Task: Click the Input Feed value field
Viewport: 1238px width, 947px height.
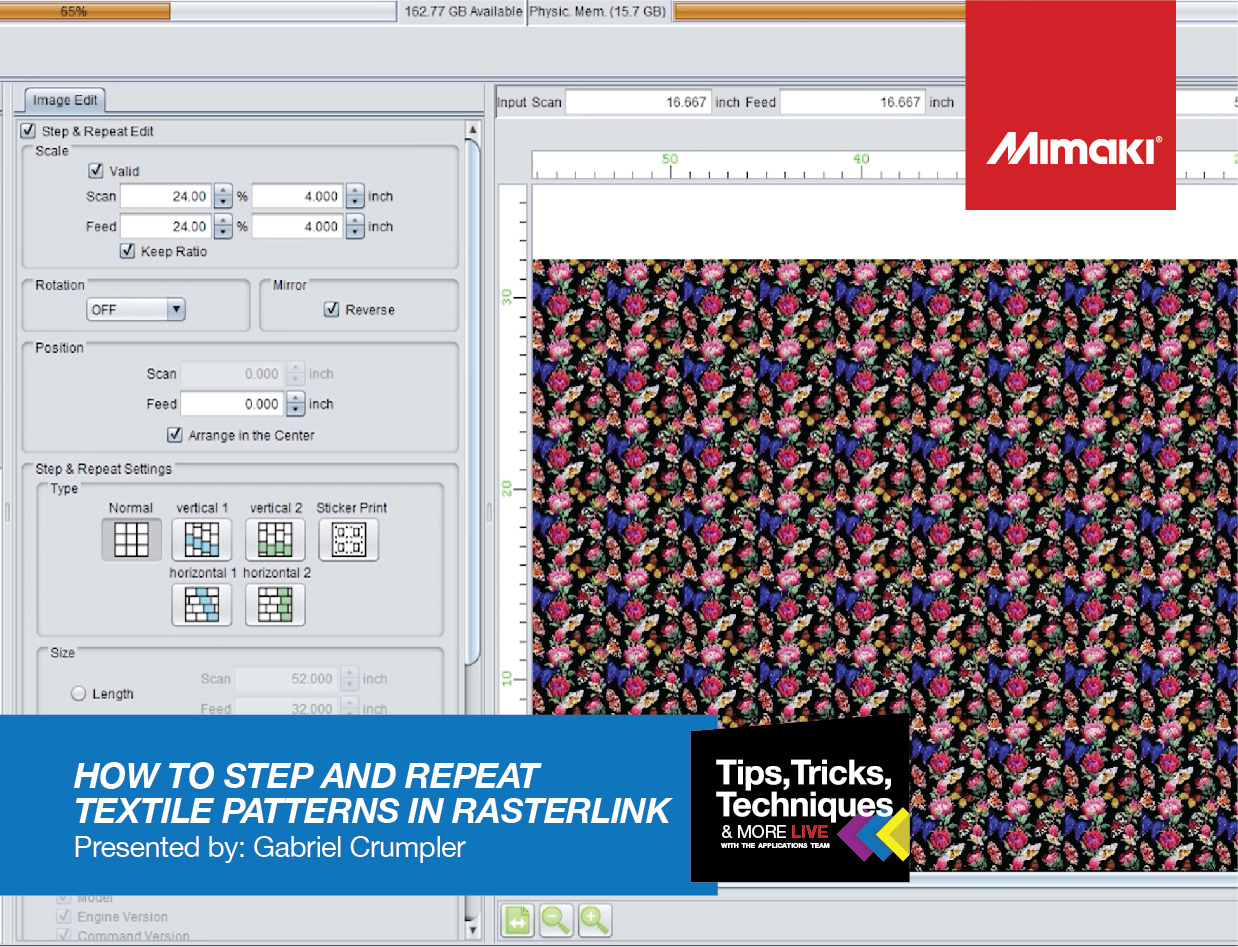Action: [852, 102]
